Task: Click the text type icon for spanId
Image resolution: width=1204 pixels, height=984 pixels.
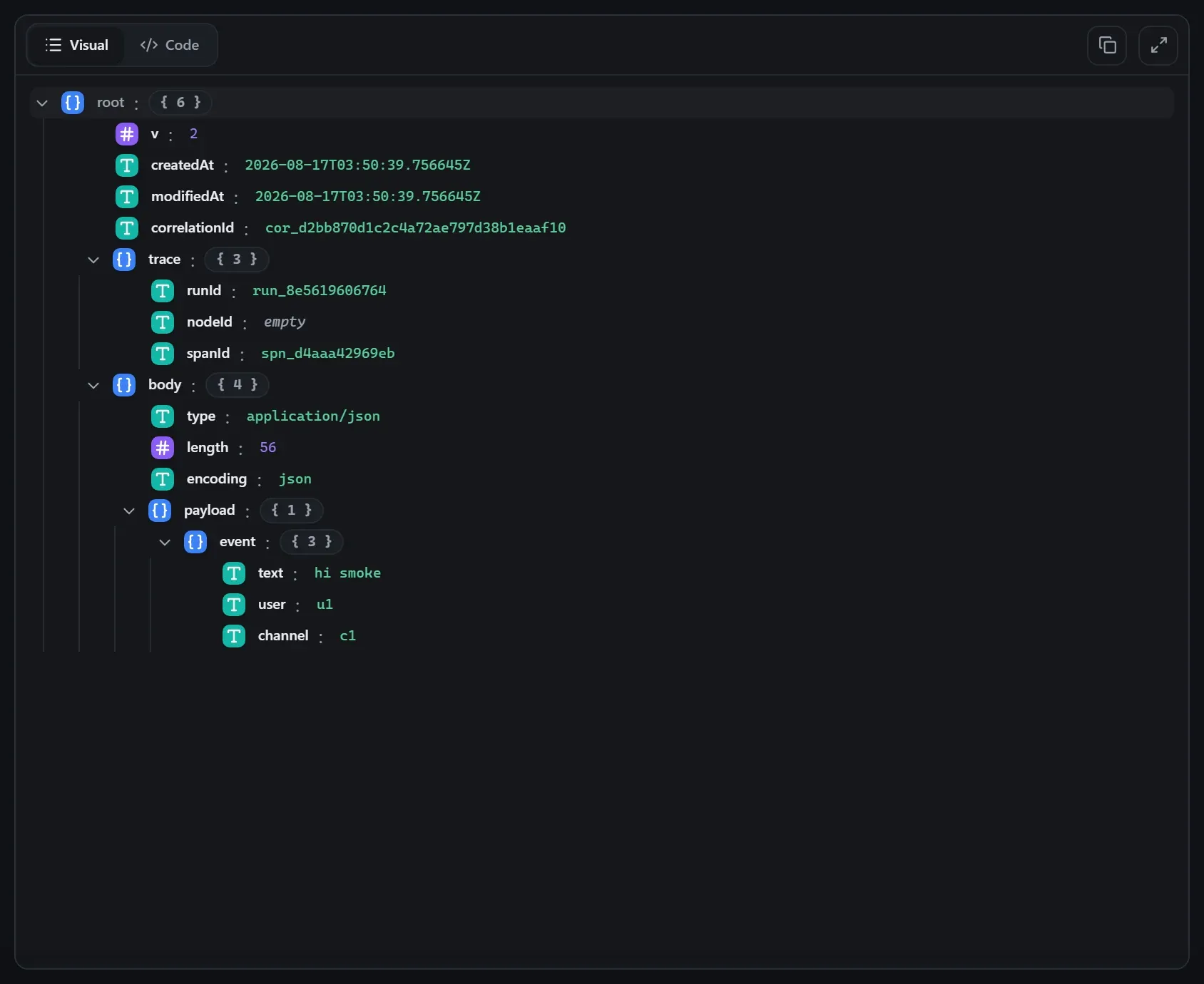Action: click(x=163, y=354)
